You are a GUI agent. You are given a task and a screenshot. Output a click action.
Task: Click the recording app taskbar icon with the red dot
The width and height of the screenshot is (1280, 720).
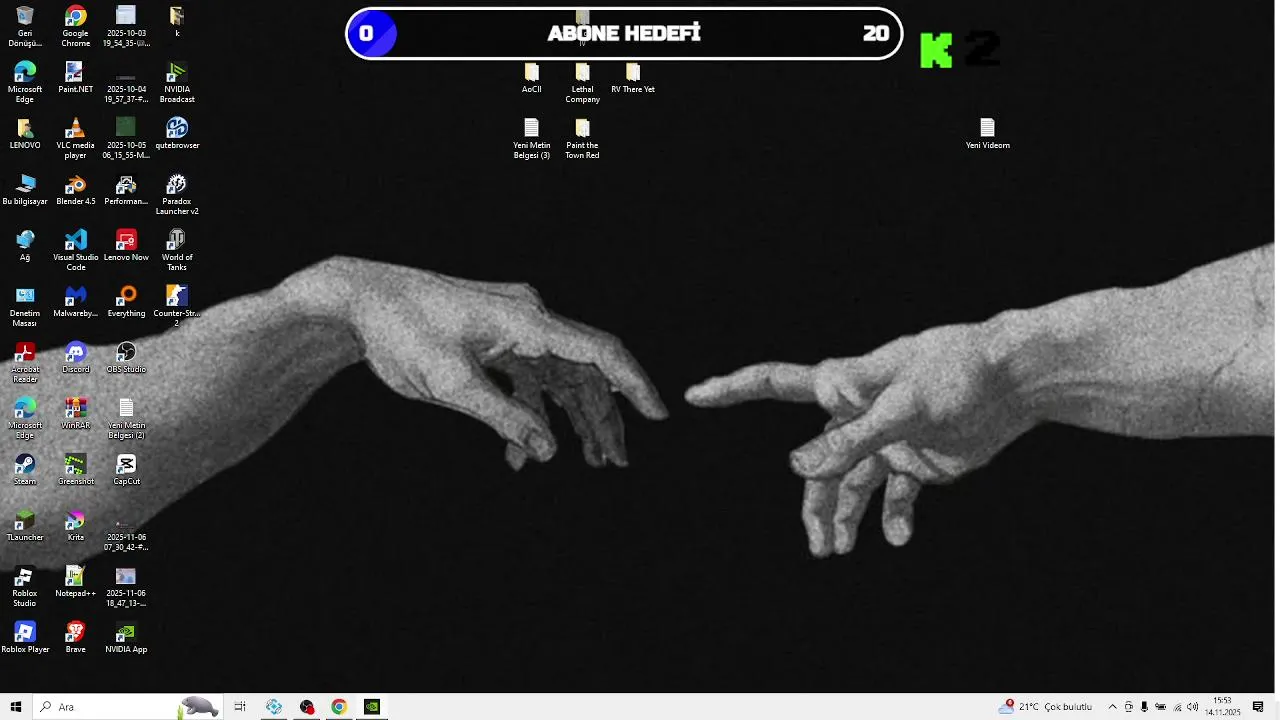point(307,707)
